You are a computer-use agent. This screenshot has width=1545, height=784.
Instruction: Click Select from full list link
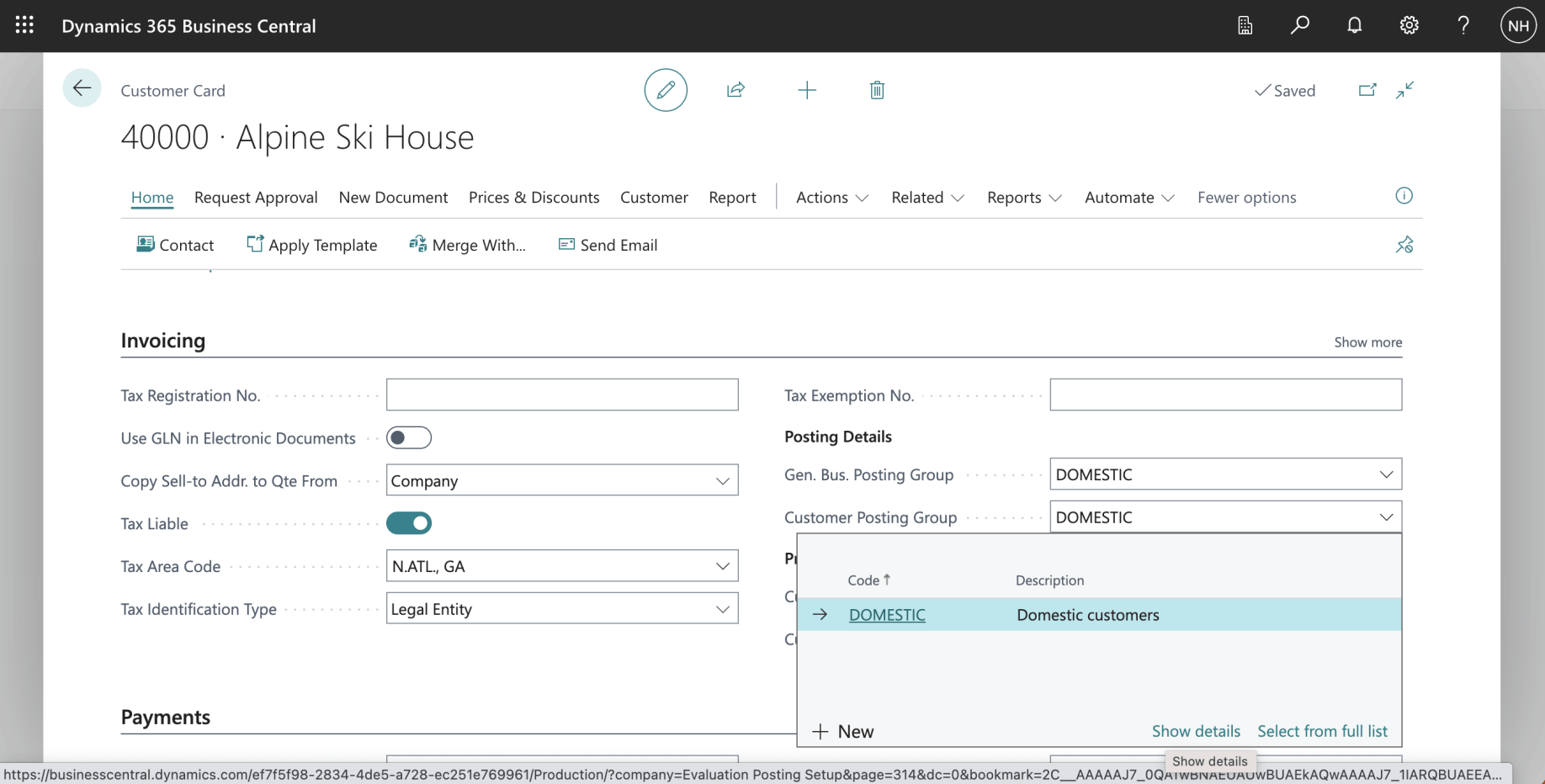coord(1322,731)
